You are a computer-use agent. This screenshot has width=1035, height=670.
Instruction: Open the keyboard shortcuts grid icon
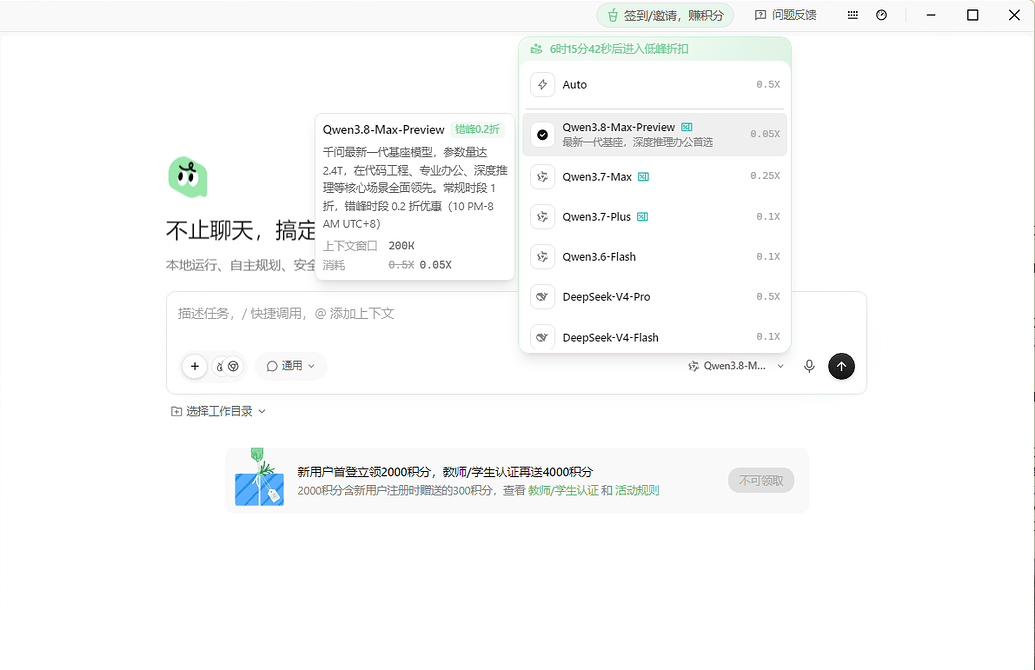click(853, 15)
